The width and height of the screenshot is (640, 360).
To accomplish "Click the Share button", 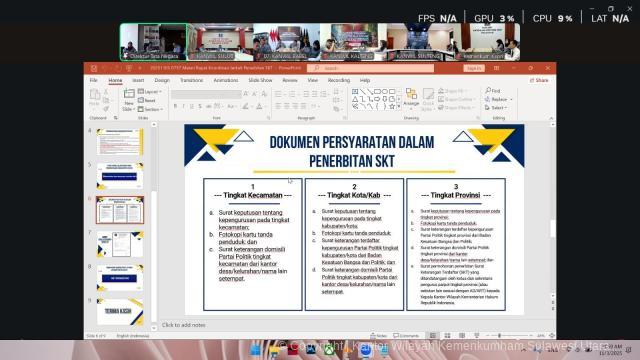I will (x=539, y=80).
